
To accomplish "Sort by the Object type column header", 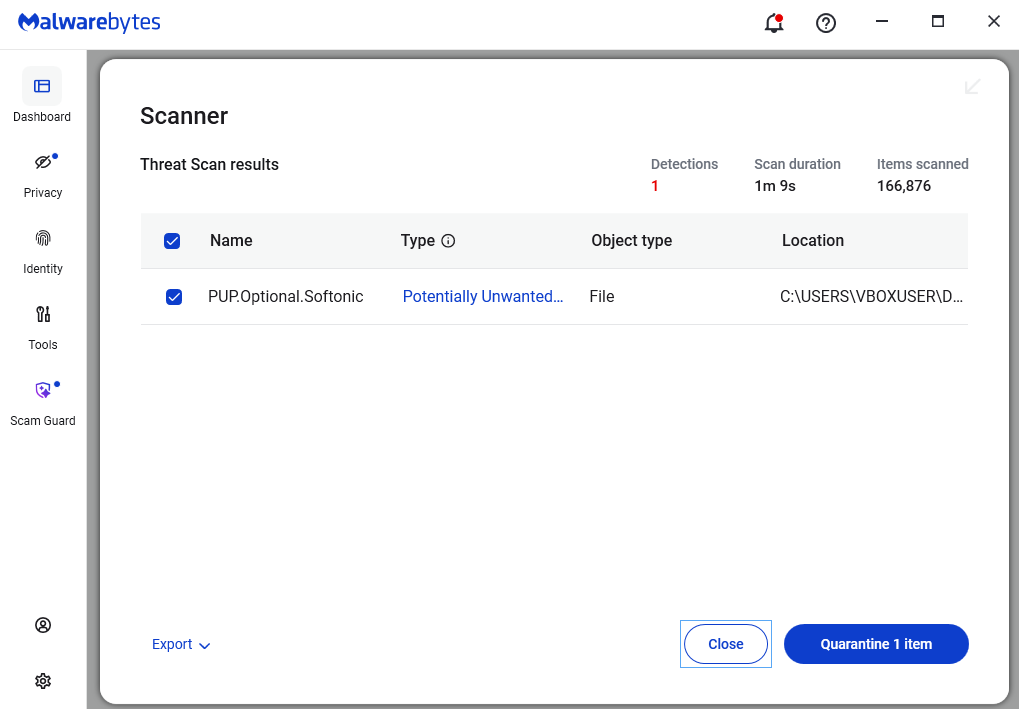I will tap(631, 240).
